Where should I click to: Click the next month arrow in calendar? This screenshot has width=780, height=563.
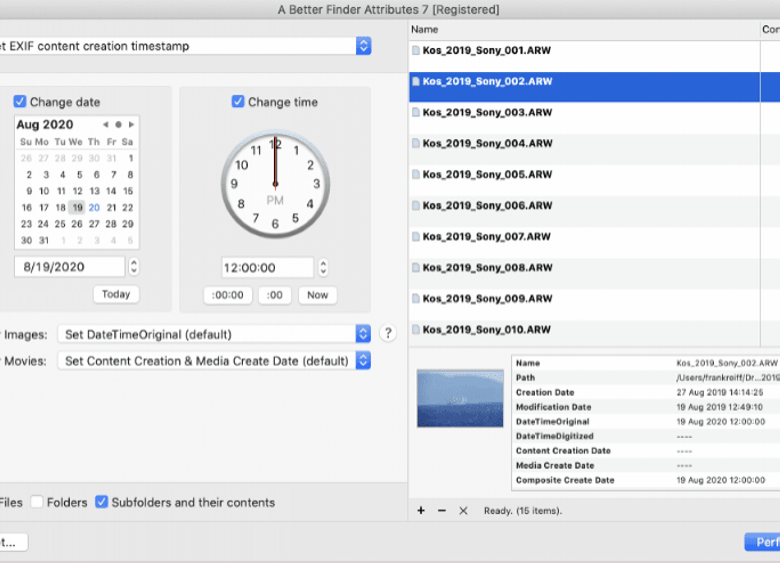click(131, 125)
